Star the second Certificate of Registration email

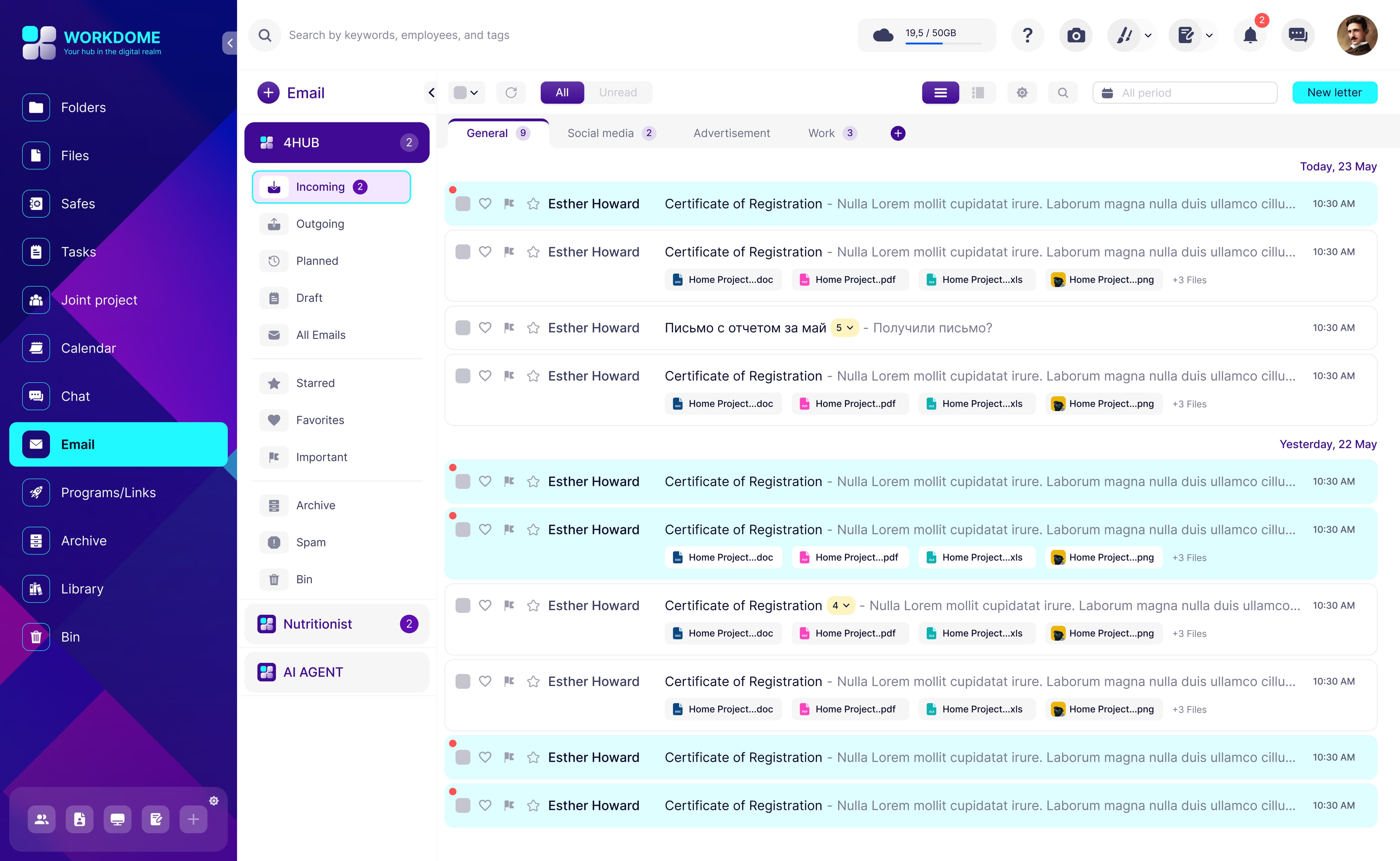pyautogui.click(x=533, y=252)
